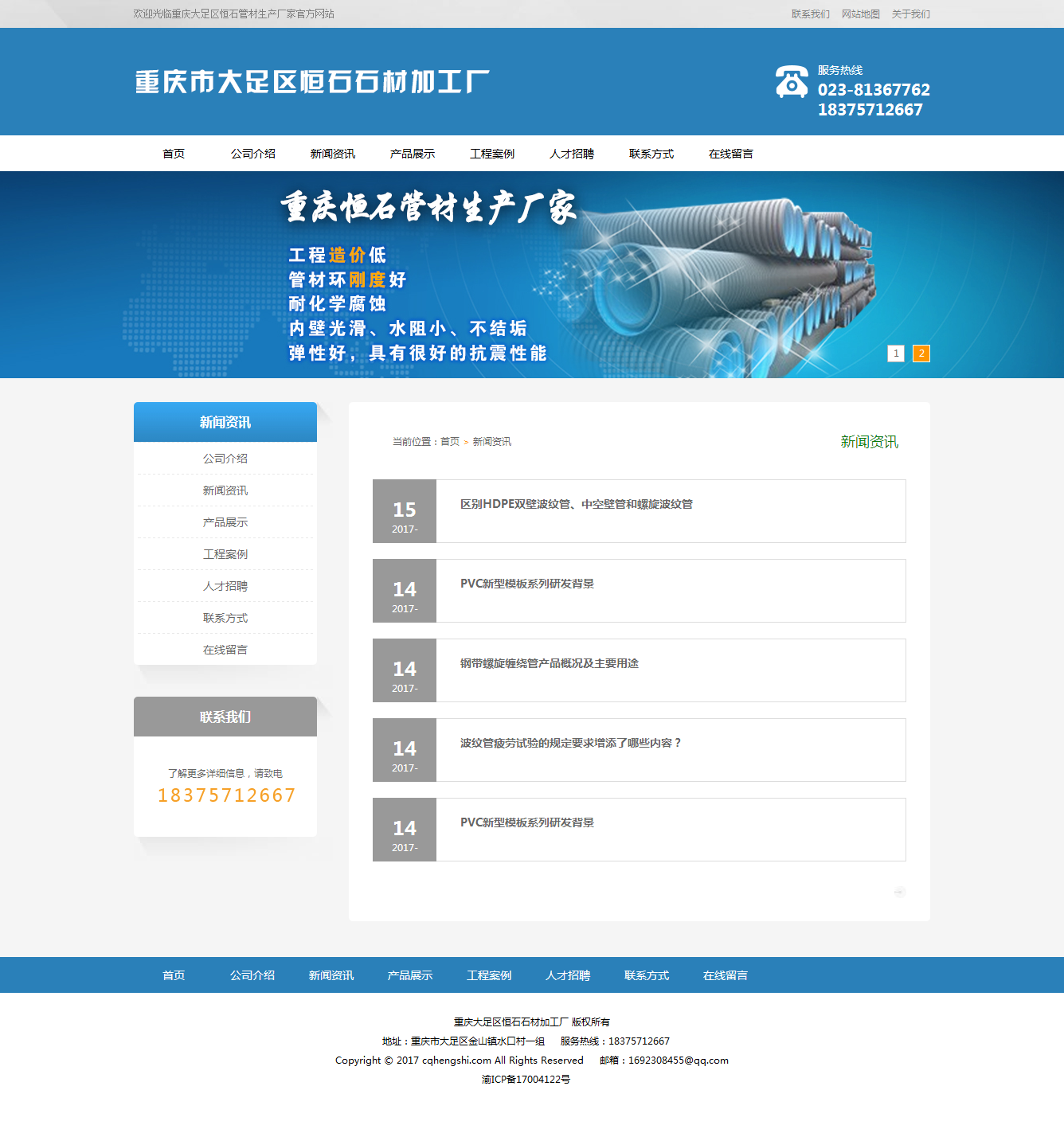Image resolution: width=1064 pixels, height=1129 pixels.
Task: Select 公司介绍 in left sidebar
Action: 225,459
